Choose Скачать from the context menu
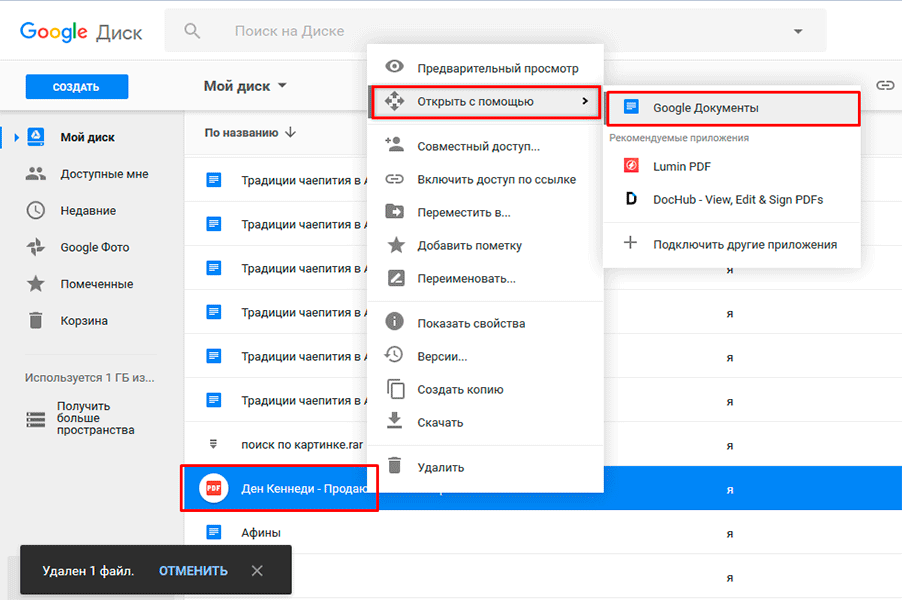The image size is (902, 600). click(x=439, y=422)
